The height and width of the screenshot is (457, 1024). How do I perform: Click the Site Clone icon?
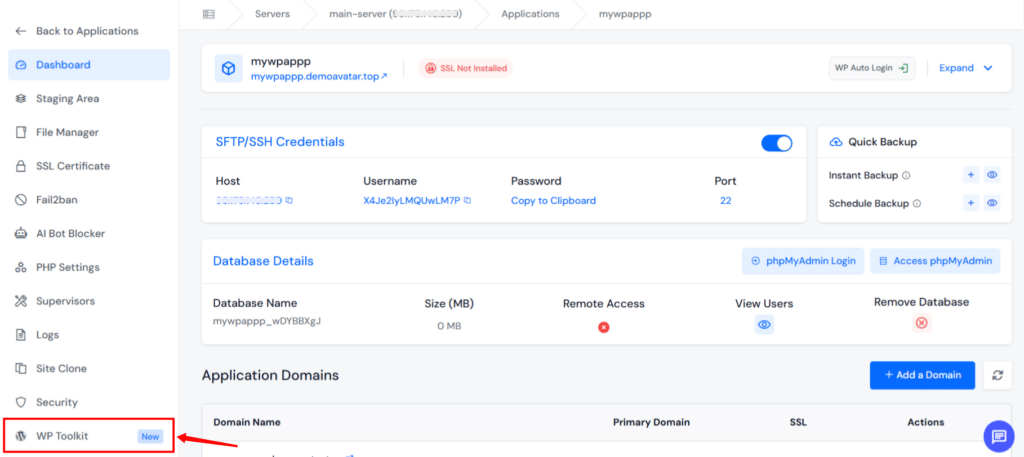tap(21, 369)
